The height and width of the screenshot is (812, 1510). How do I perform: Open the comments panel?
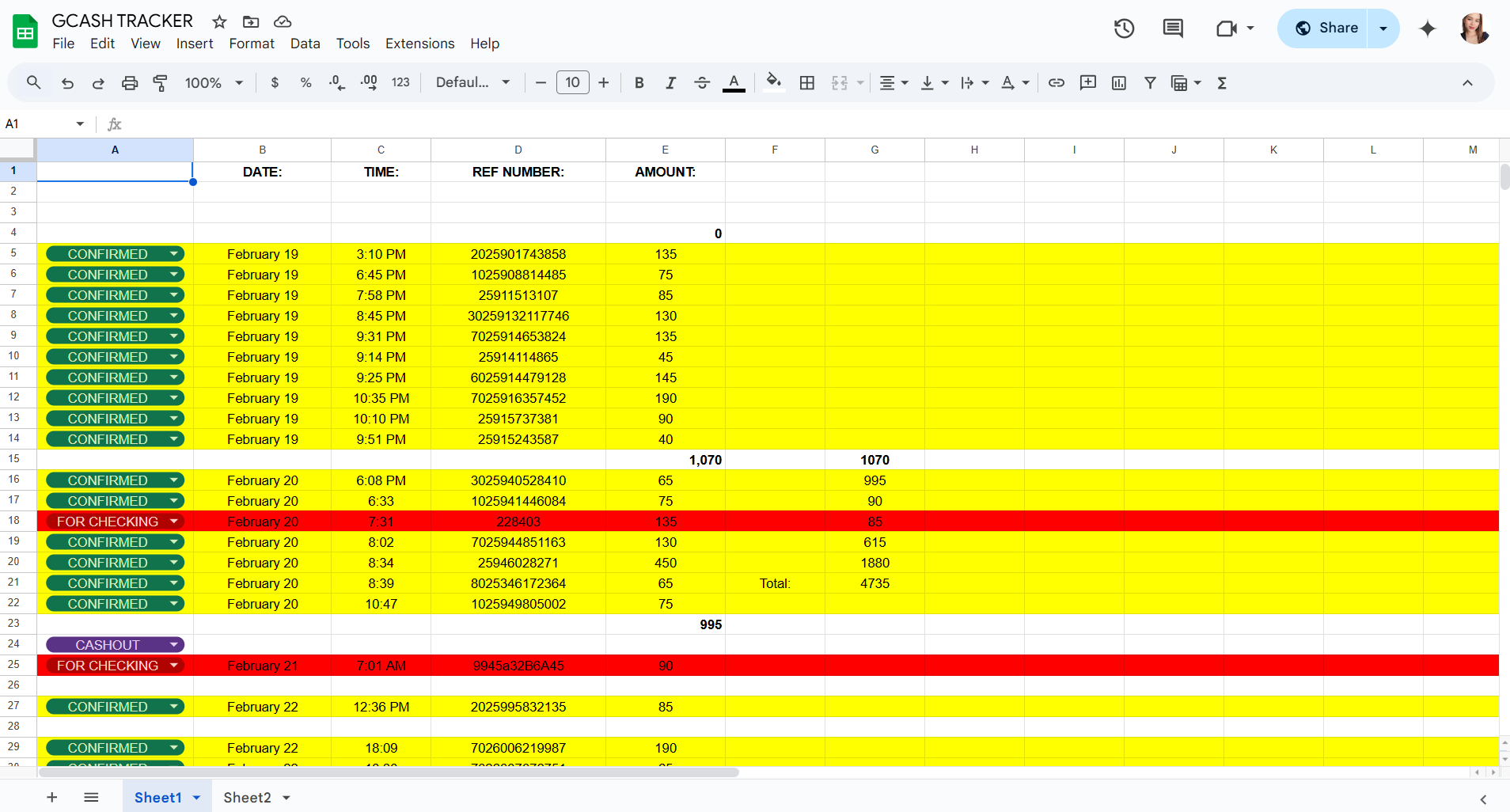click(1173, 28)
